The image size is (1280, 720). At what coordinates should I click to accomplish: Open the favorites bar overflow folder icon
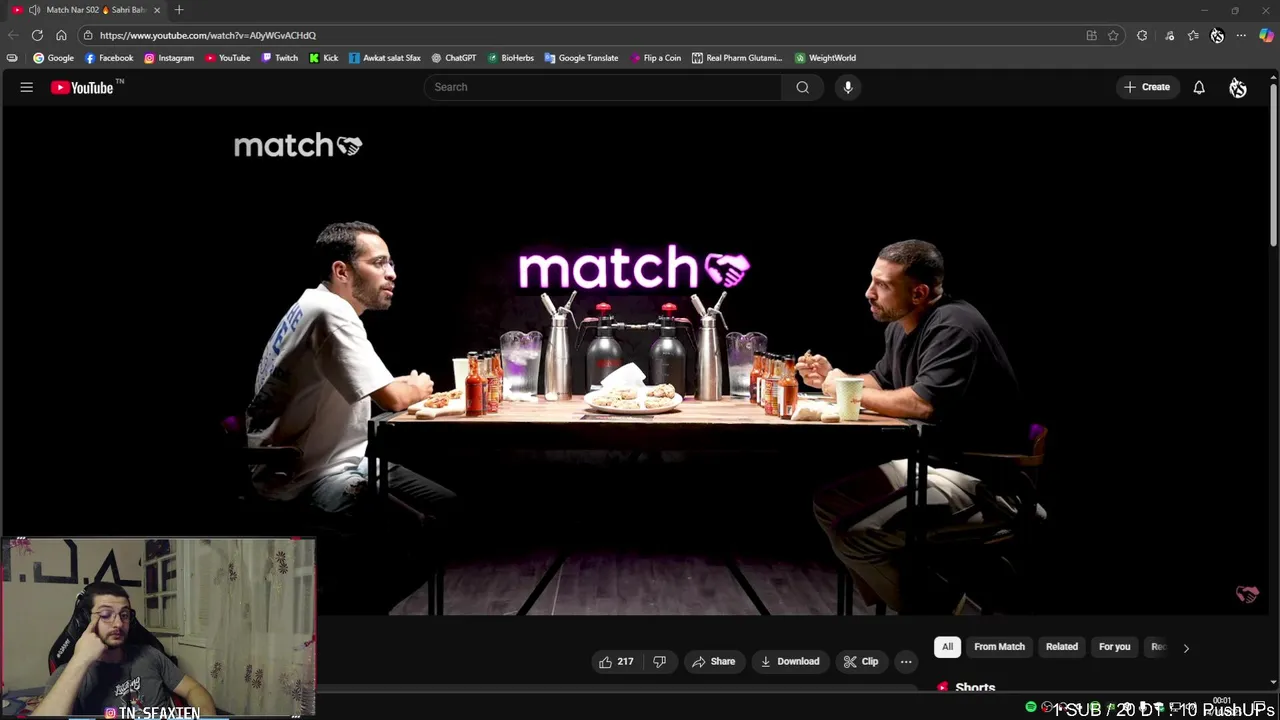[12, 58]
